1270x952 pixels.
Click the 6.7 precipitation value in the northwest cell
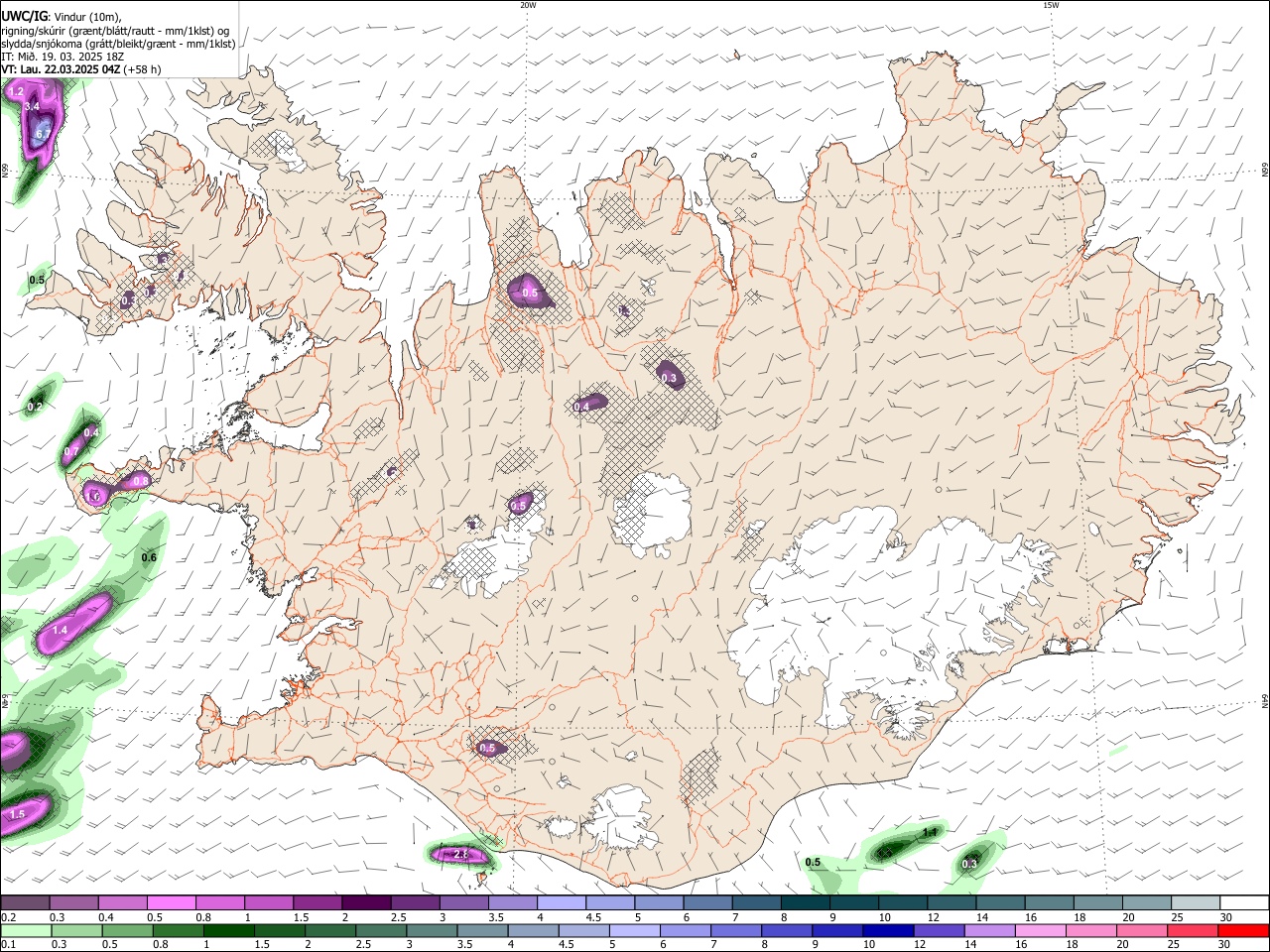coord(43,133)
